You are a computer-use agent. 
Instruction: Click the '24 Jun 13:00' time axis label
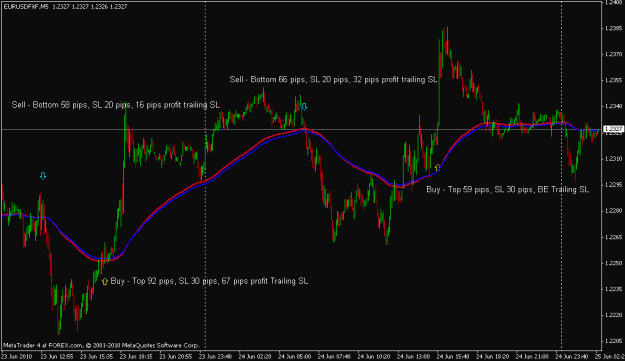[x=414, y=356]
